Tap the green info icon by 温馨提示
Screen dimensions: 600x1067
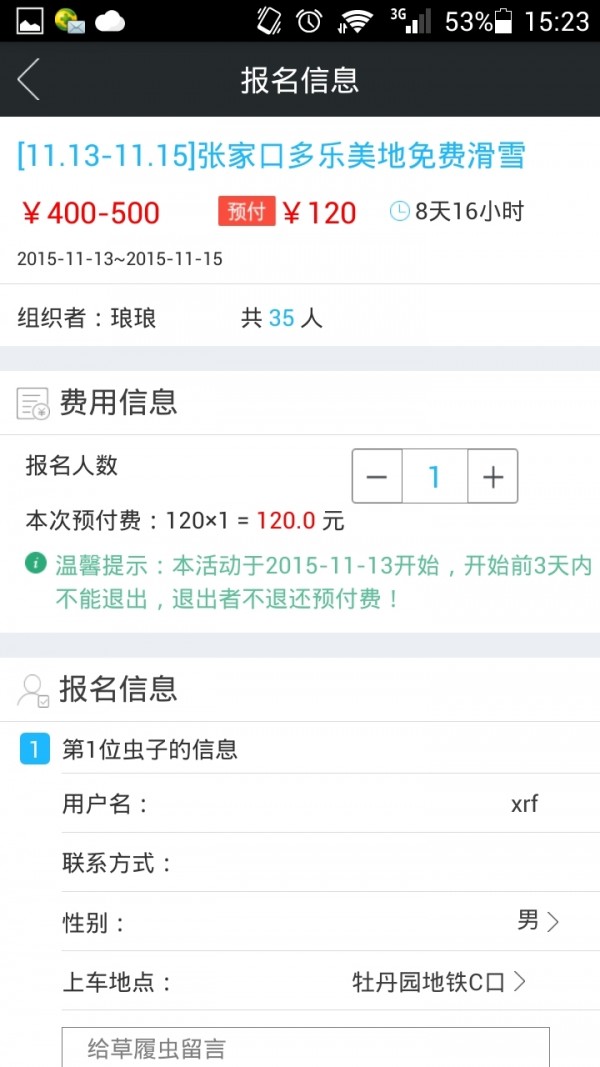click(35, 564)
